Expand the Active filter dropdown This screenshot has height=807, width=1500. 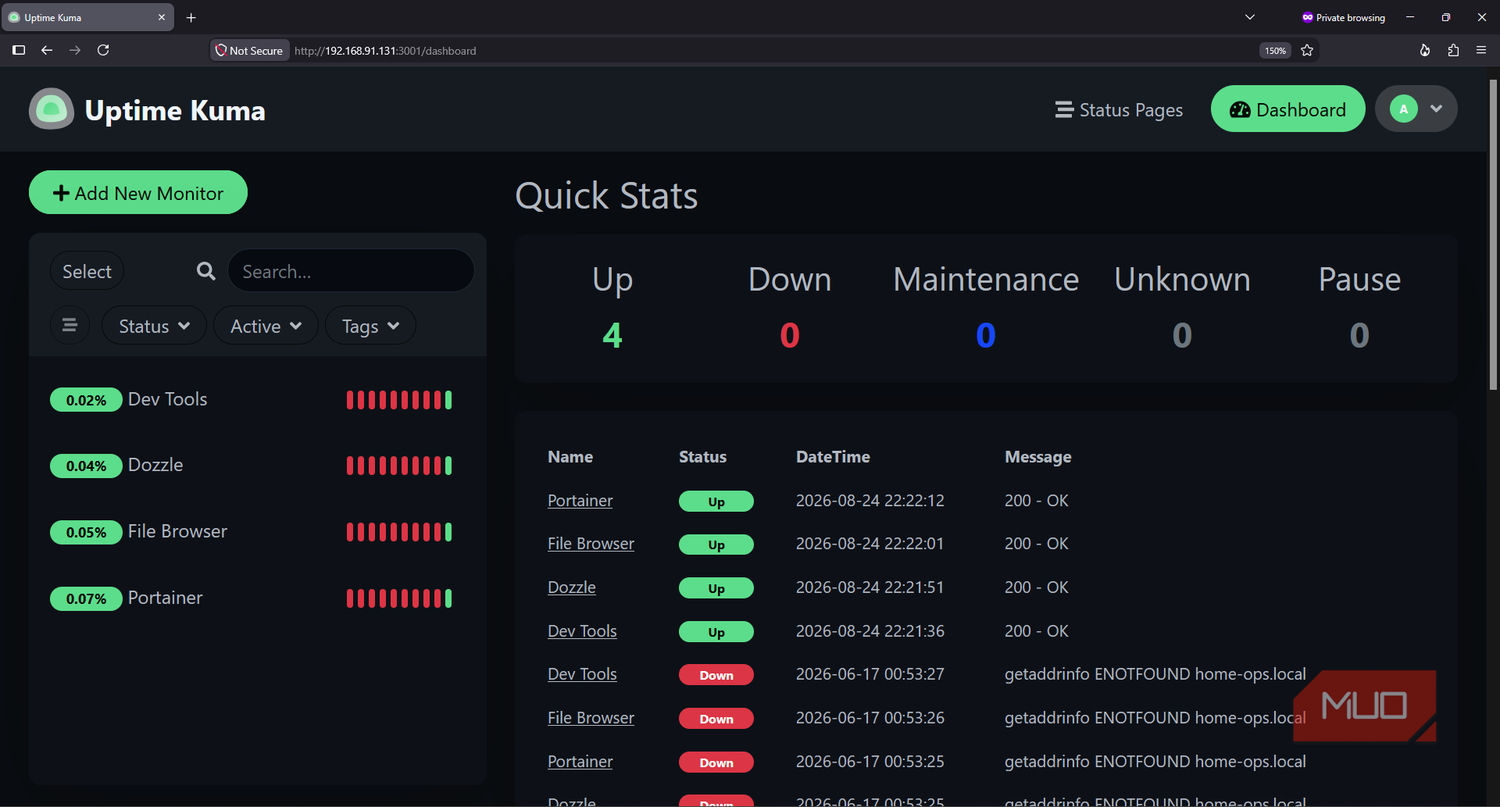266,326
